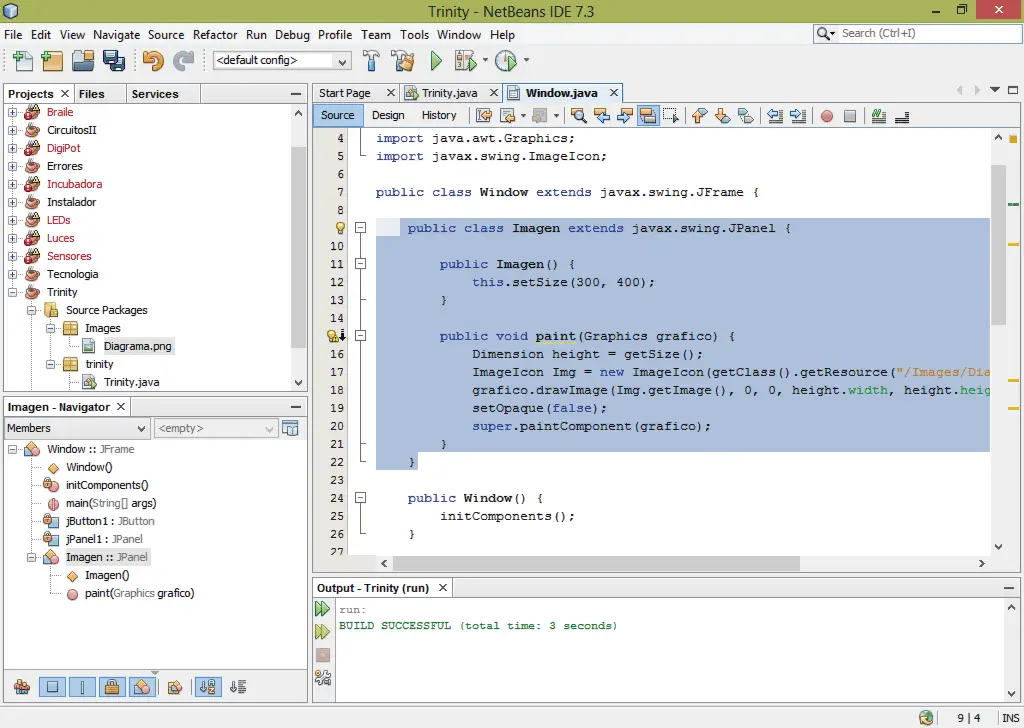Collapse the Imagen class code fold
Screen dimensions: 1024x728
click(x=361, y=227)
